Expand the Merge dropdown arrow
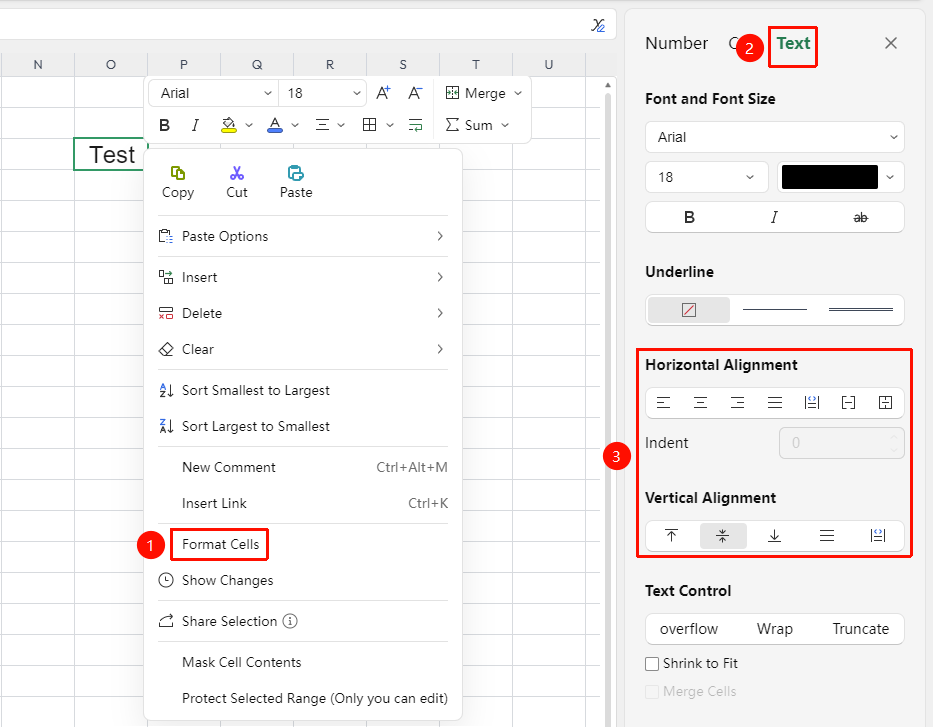The image size is (933, 727). (518, 93)
